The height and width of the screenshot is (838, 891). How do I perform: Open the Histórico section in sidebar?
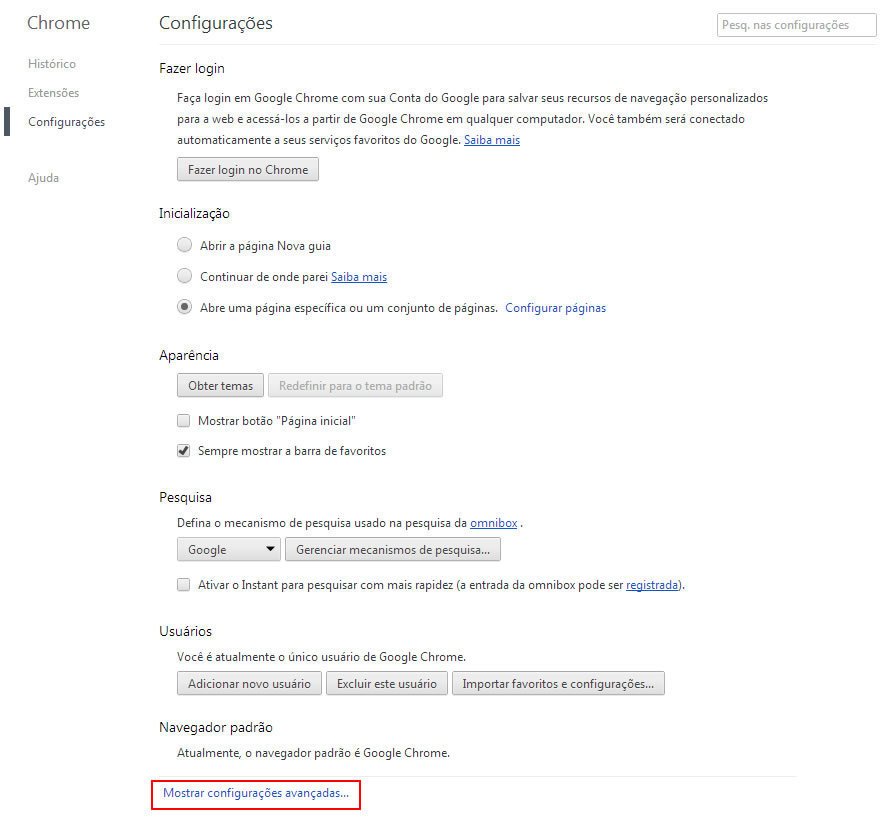52,63
